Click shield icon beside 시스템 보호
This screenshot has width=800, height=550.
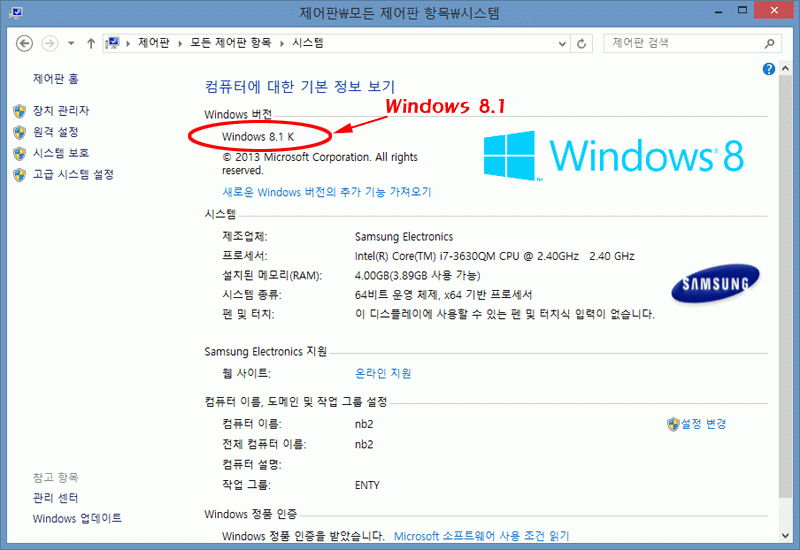point(19,153)
